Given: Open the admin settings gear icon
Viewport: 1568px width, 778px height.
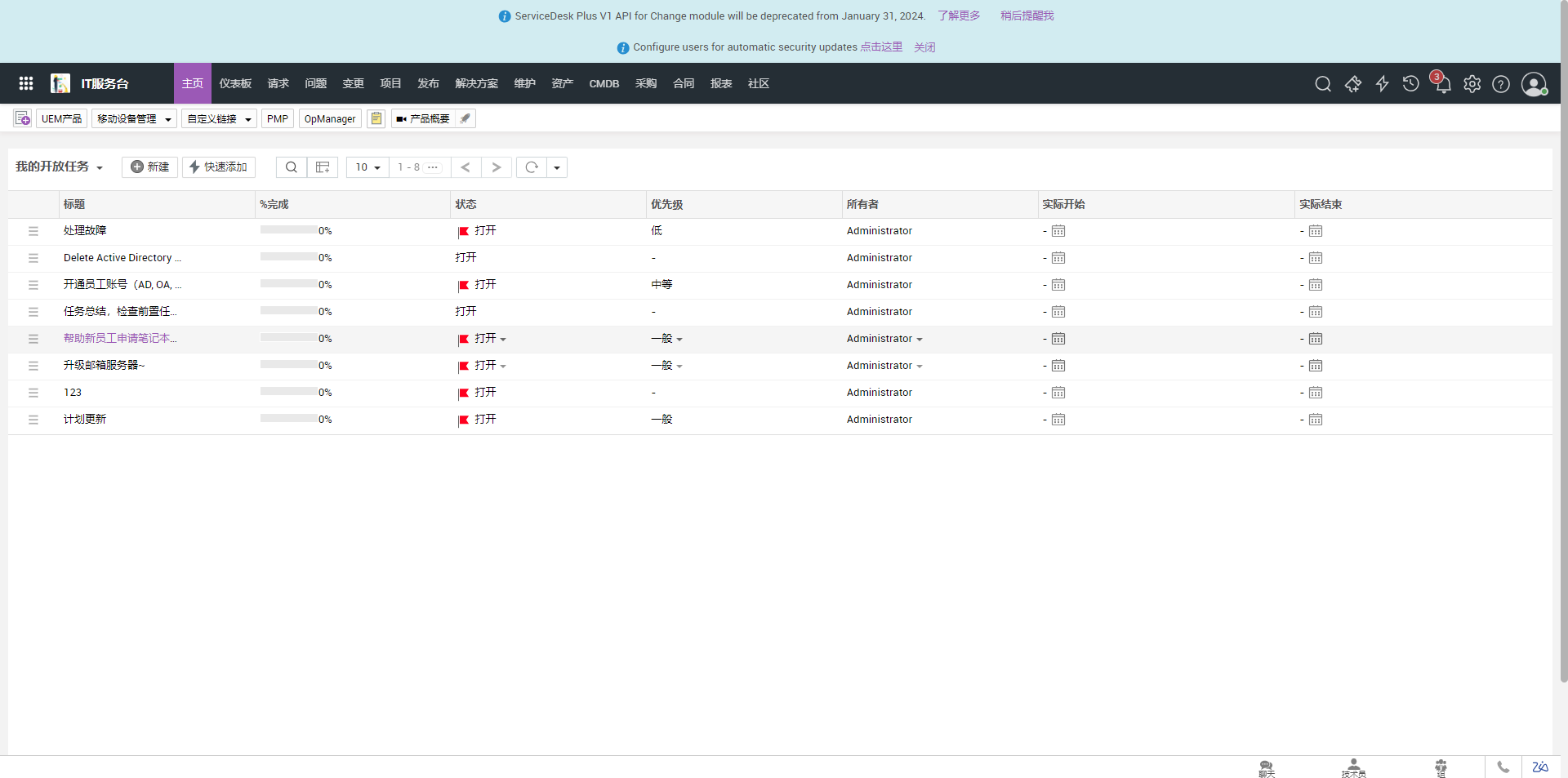Looking at the screenshot, I should click(x=1472, y=84).
